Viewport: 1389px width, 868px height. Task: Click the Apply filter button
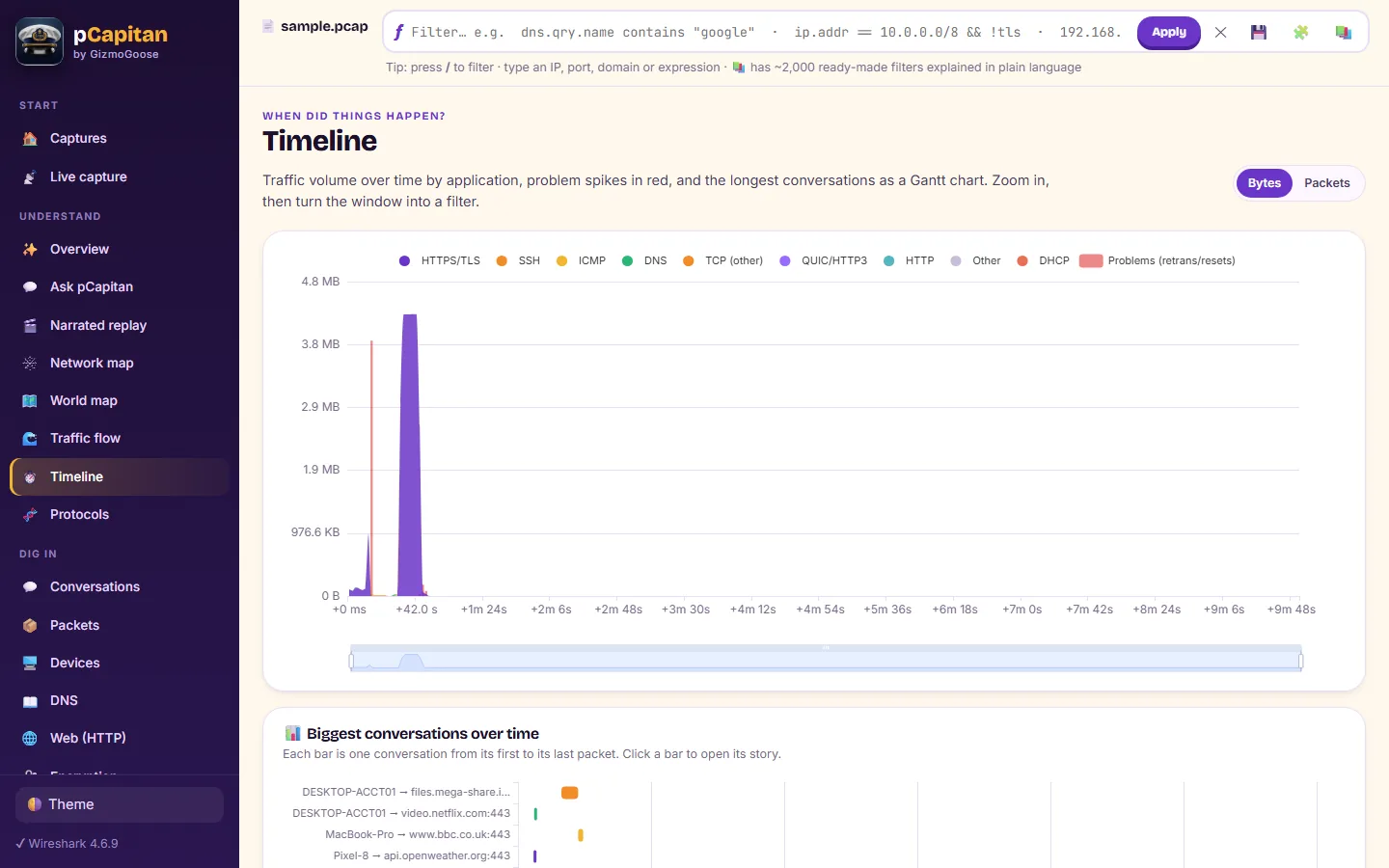[1168, 32]
